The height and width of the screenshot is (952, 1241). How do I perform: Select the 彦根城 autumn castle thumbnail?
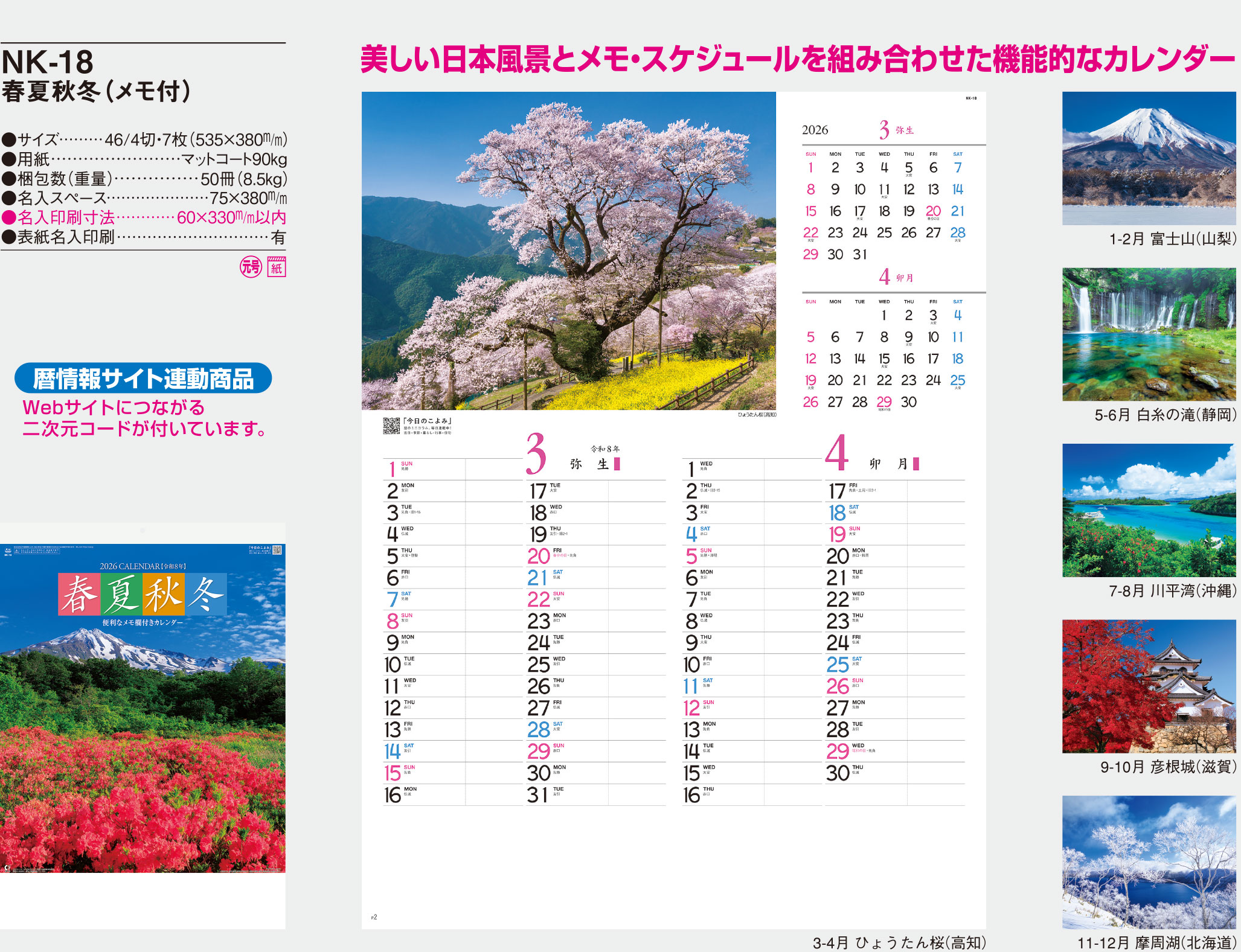tap(1149, 686)
